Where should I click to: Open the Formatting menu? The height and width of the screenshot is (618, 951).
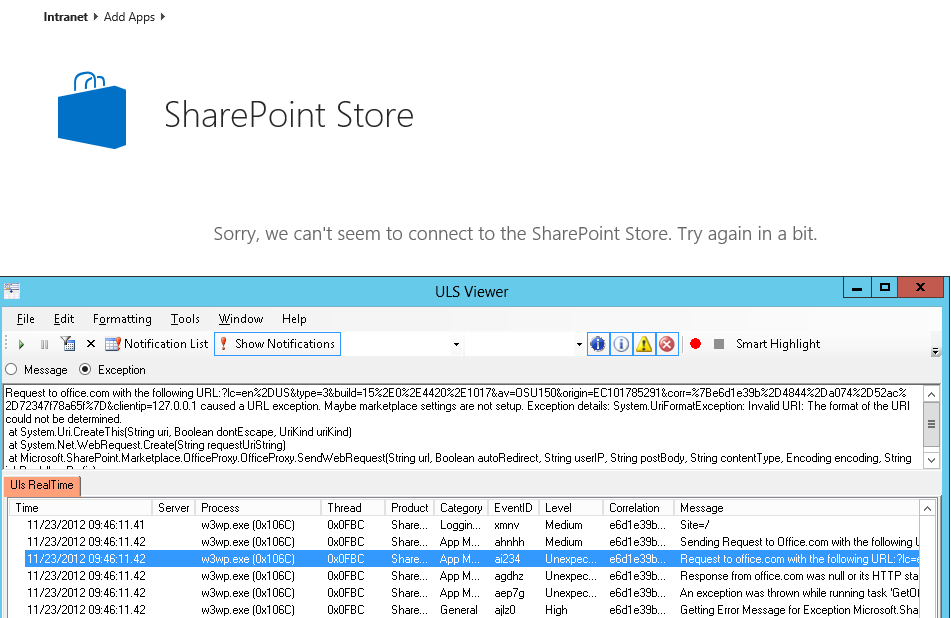click(x=122, y=319)
